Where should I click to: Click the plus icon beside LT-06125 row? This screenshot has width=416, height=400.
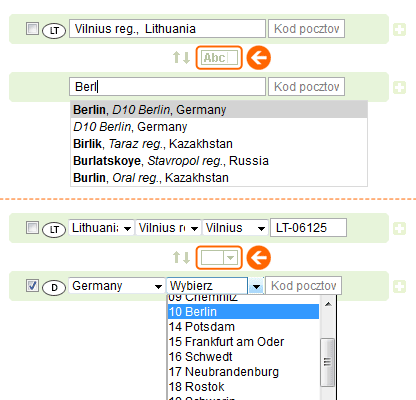pyautogui.click(x=399, y=229)
